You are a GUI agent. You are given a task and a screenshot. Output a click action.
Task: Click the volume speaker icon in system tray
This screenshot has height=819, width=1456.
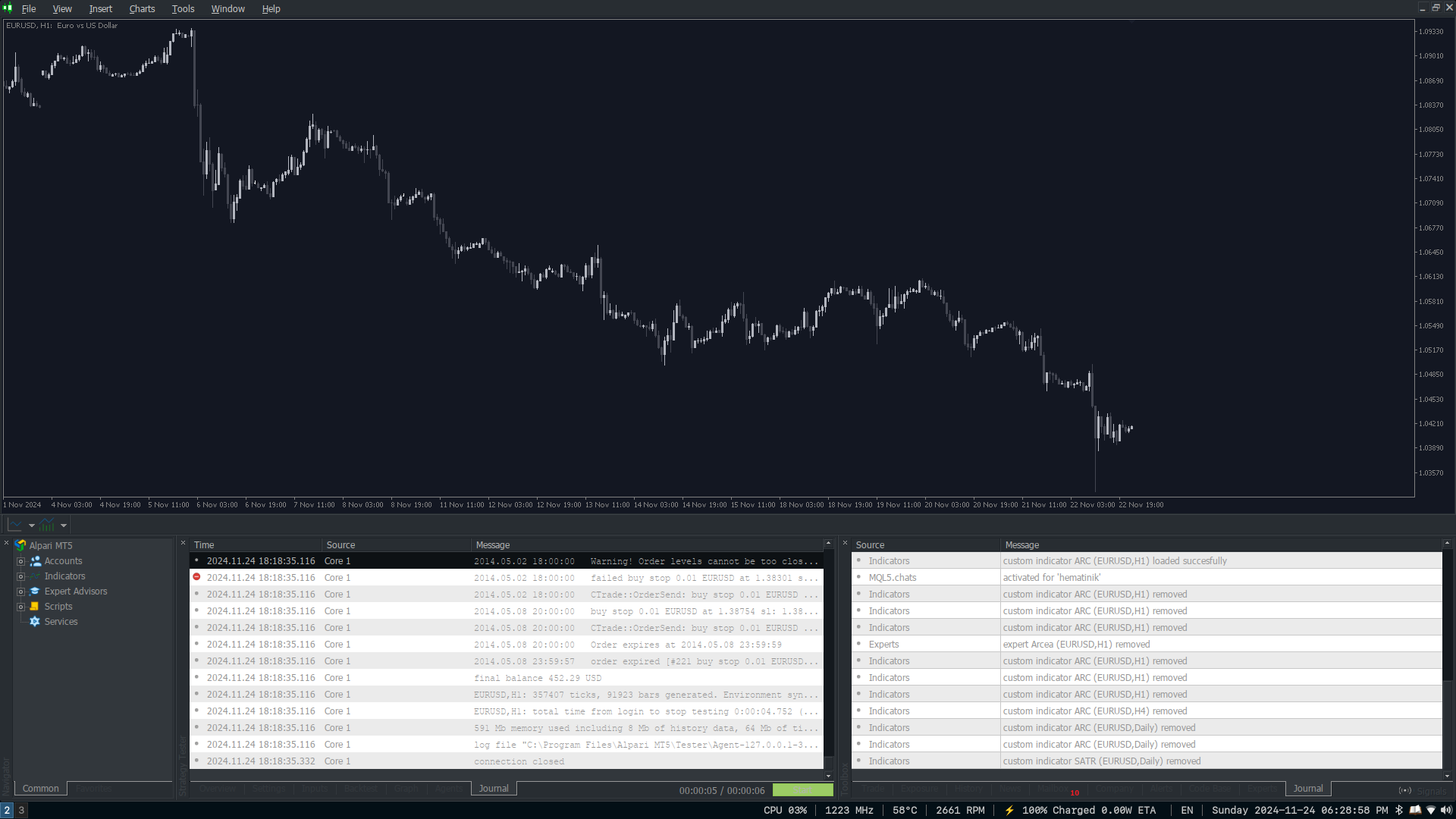point(1446,810)
